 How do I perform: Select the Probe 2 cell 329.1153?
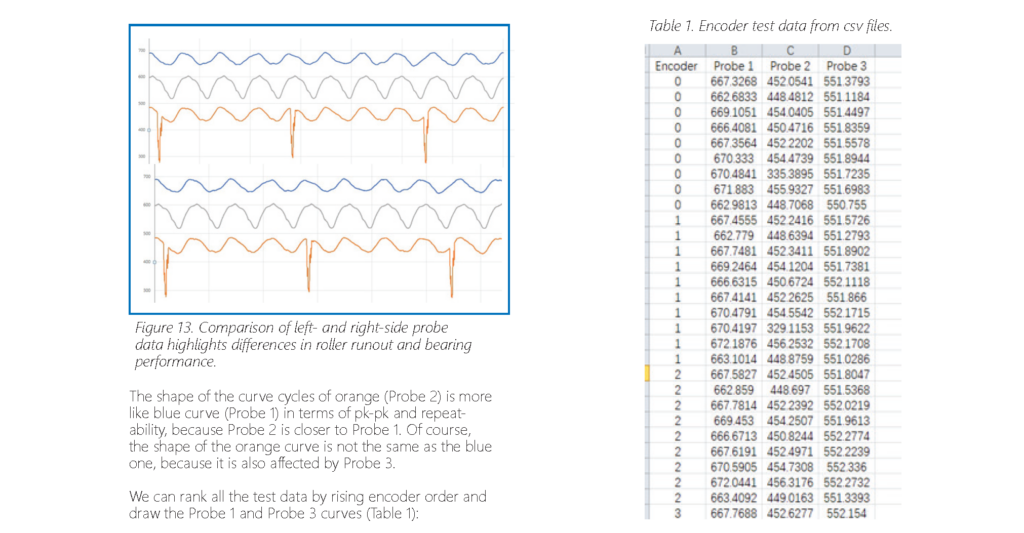pos(790,328)
